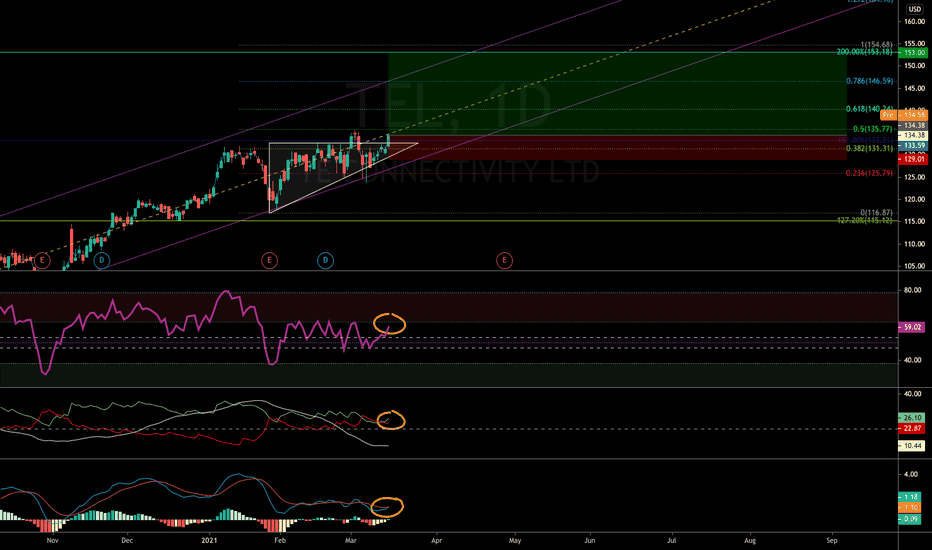
Task: Click the 80.00 RSI scale value
Action: [x=912, y=290]
